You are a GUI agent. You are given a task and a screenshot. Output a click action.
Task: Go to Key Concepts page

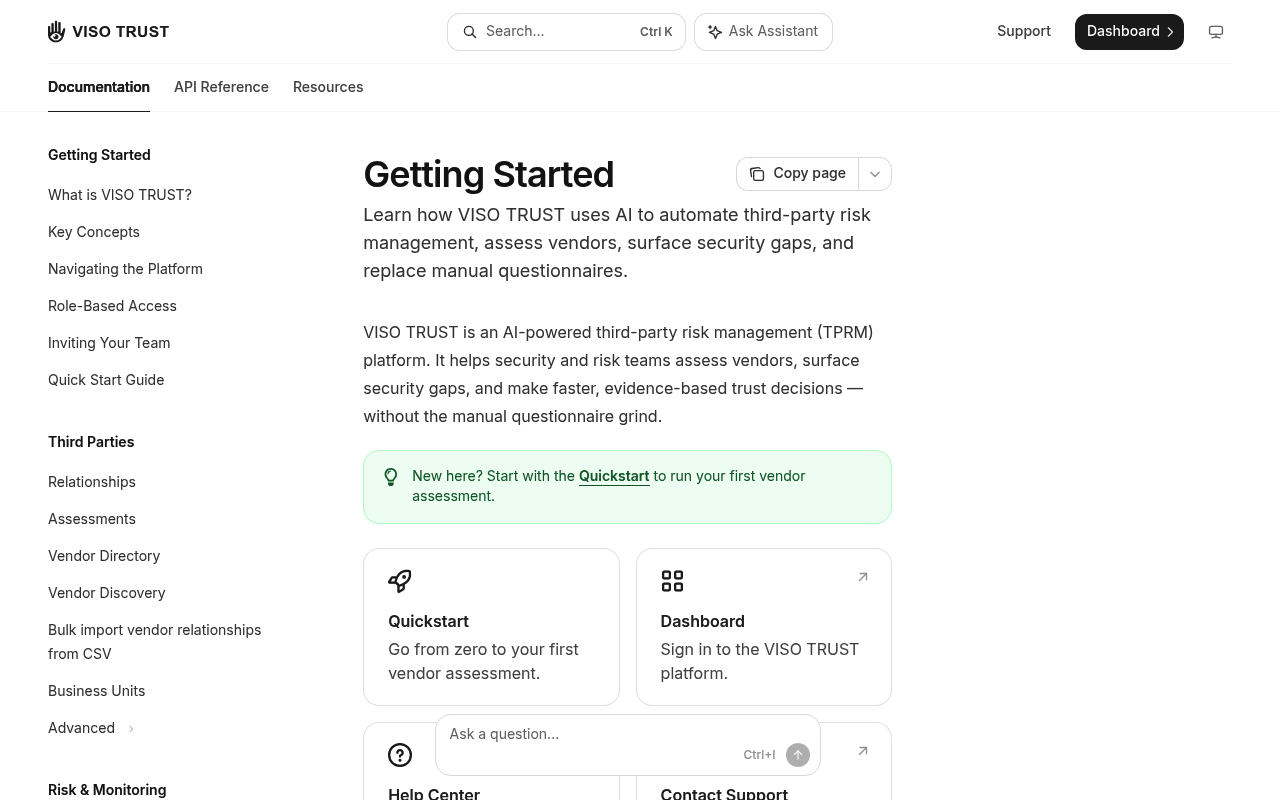[94, 232]
